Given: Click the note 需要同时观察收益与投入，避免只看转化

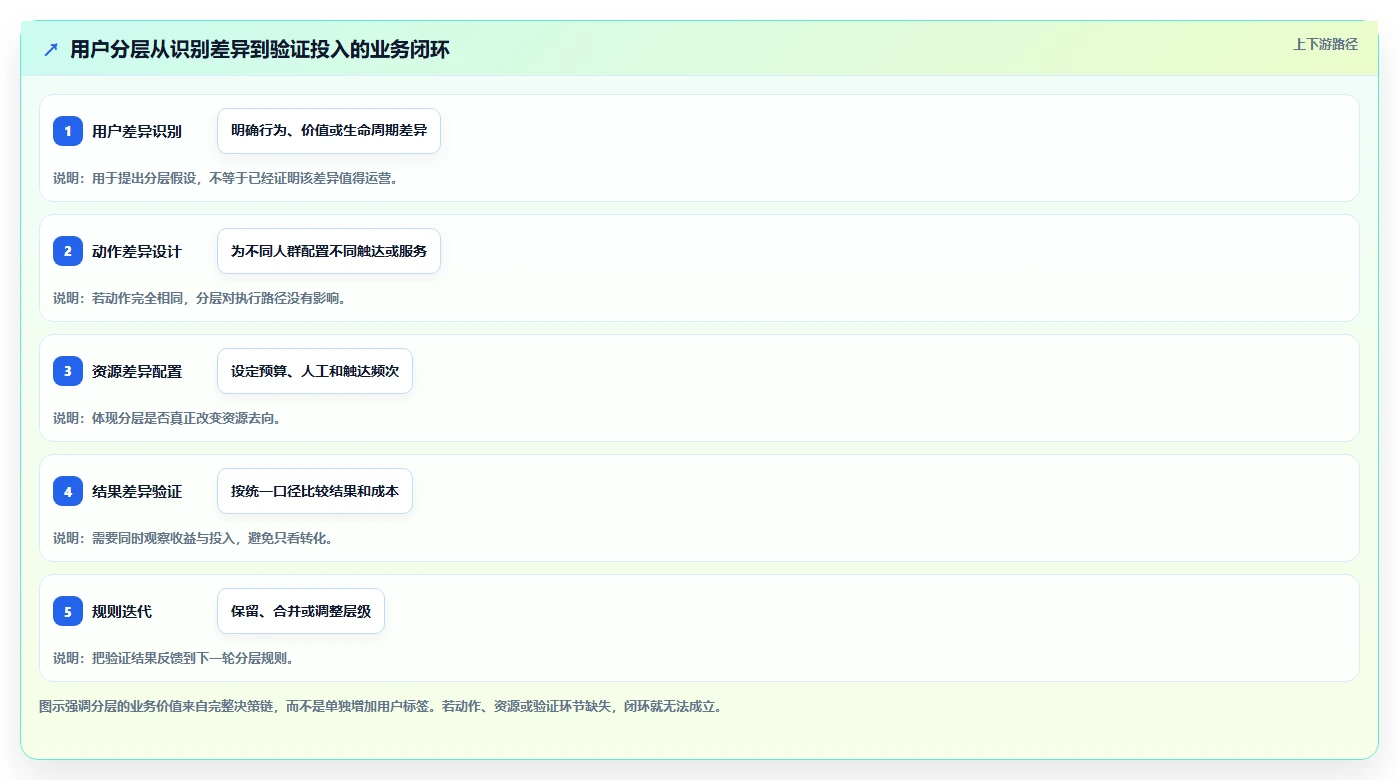Looking at the screenshot, I should click(x=193, y=538).
